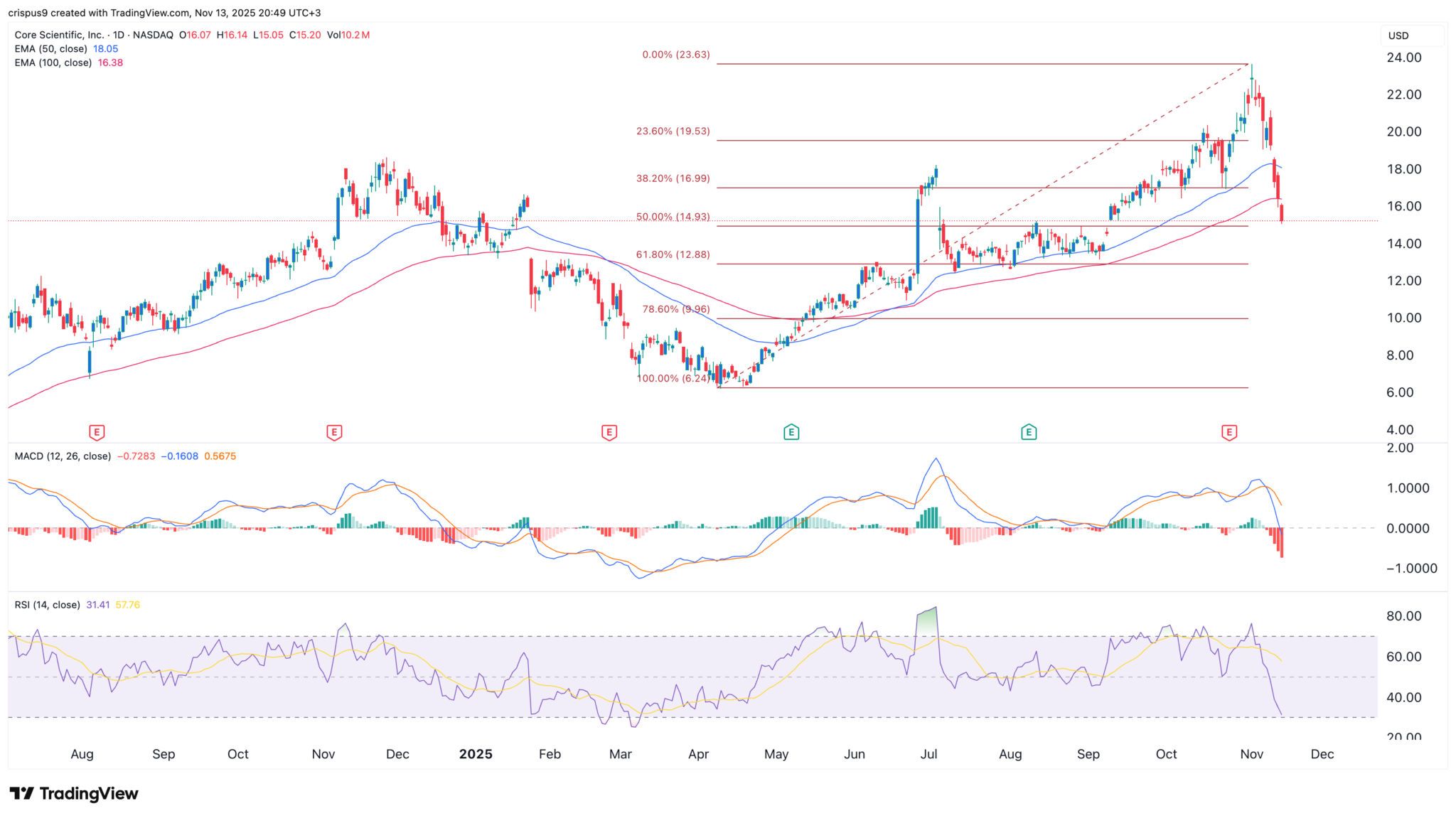Select the EMA (100, close) indicator legend
1456x818 pixels.
click(x=53, y=63)
